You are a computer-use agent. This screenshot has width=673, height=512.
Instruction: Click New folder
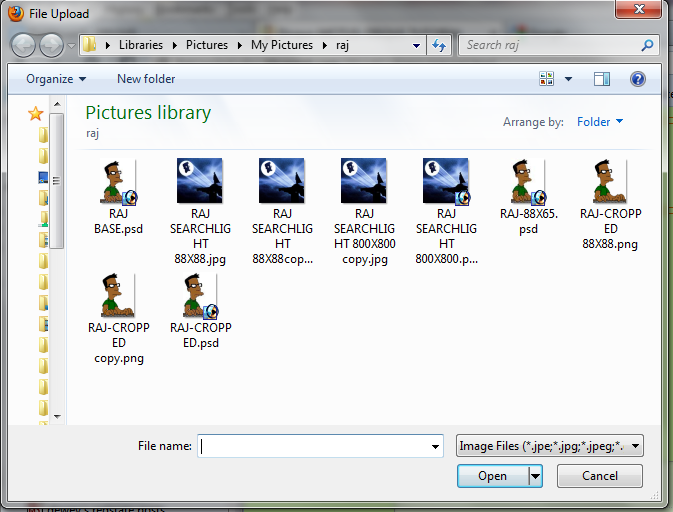pos(146,79)
